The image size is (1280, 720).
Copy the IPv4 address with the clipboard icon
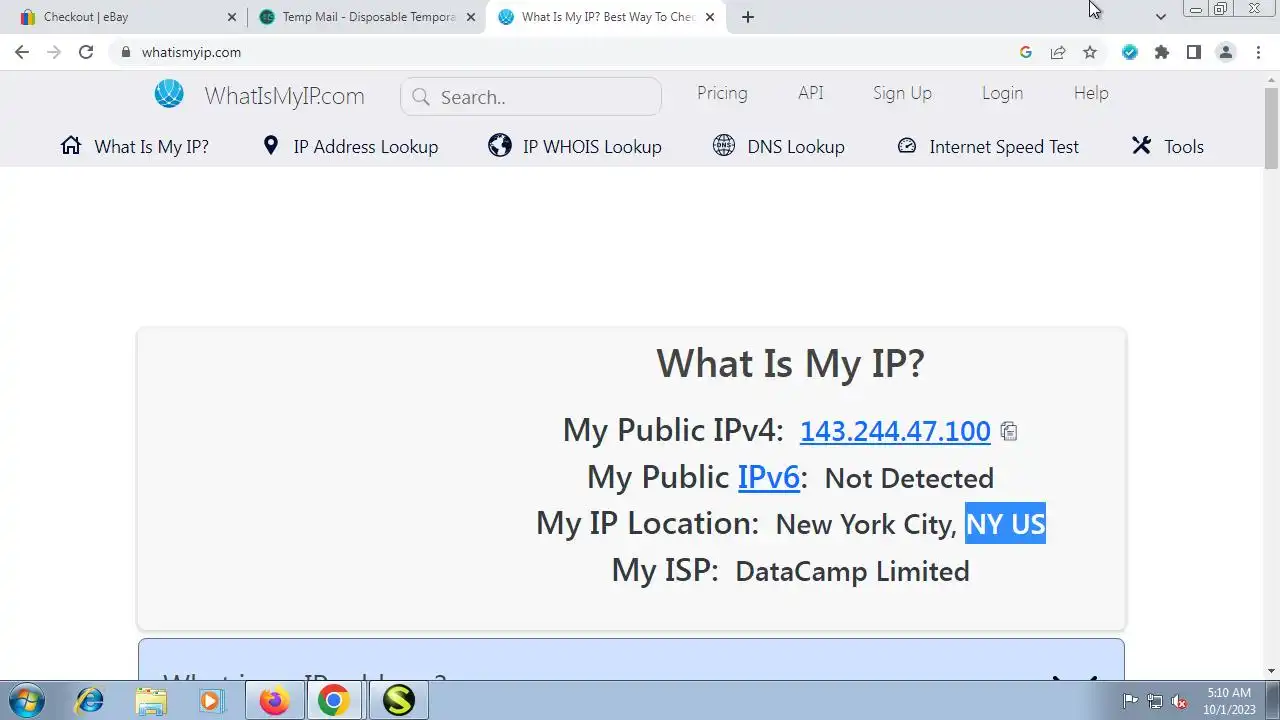tap(1009, 432)
